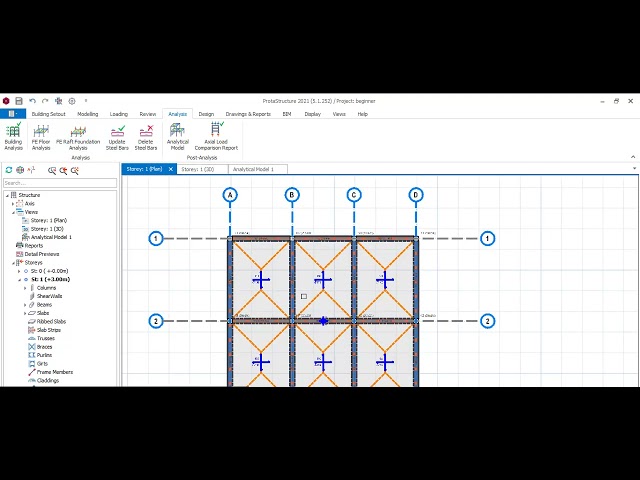
Task: Expand the Axis tree node
Action: 13,204
